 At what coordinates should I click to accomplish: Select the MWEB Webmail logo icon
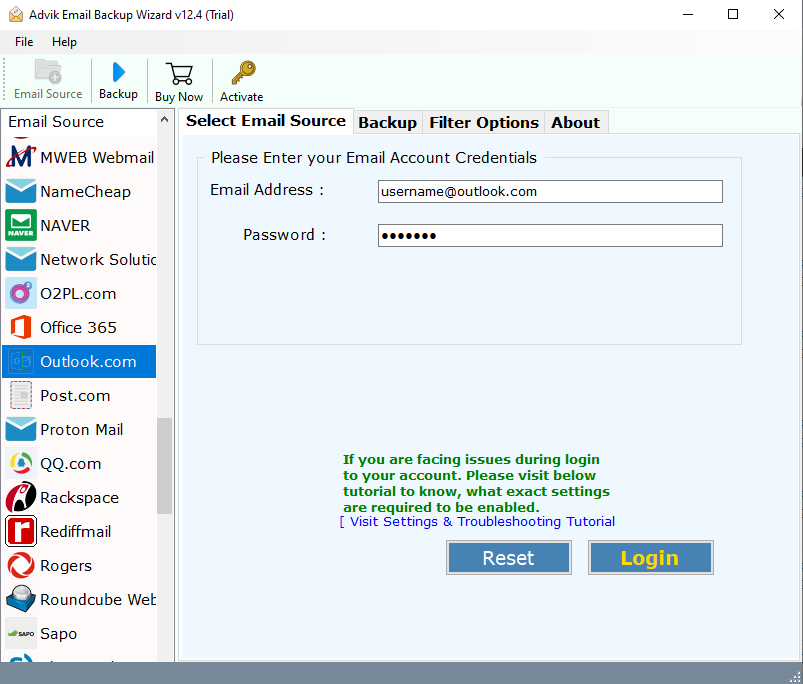(x=20, y=157)
